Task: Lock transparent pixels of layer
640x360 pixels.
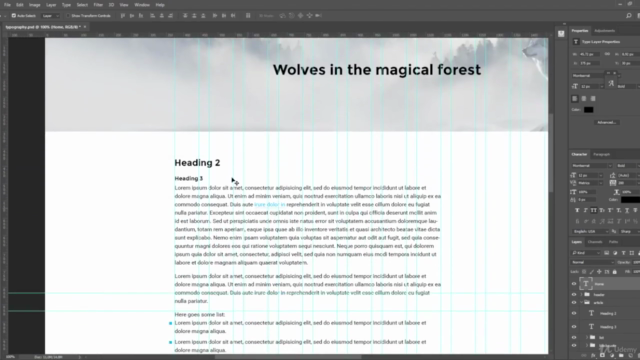Action: click(x=584, y=271)
